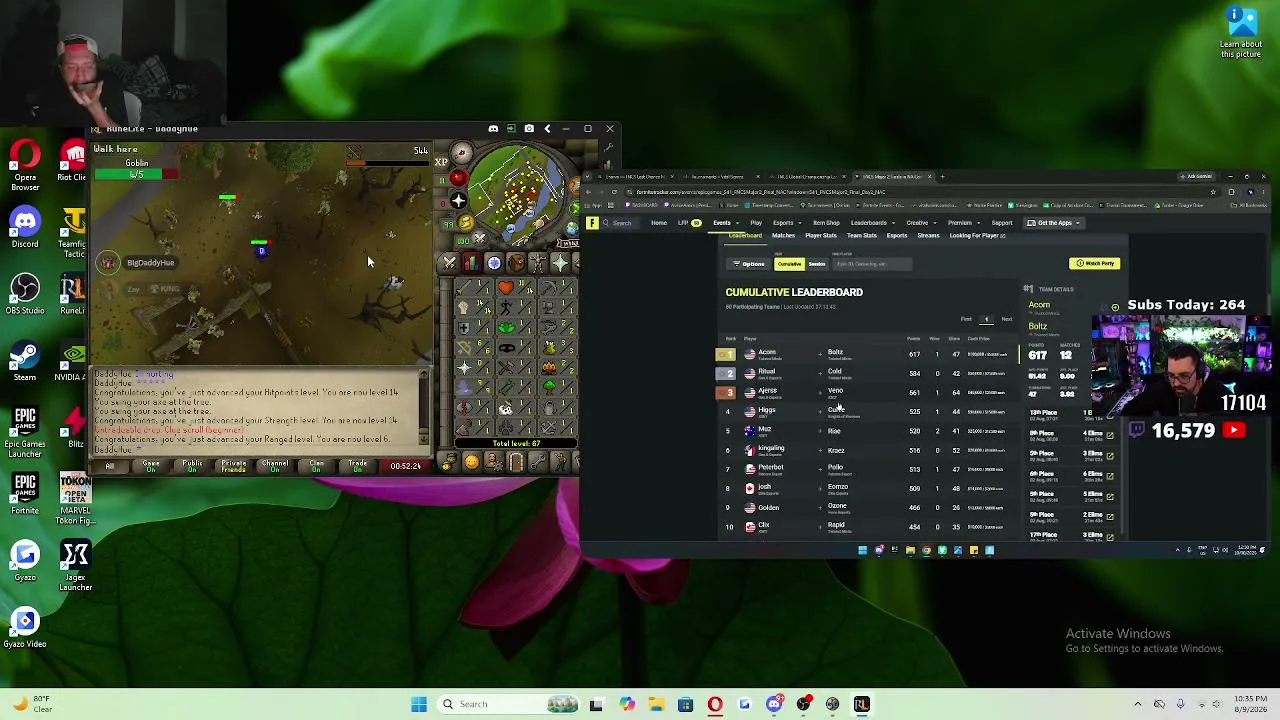Toggle the Public chat filter

(192, 465)
